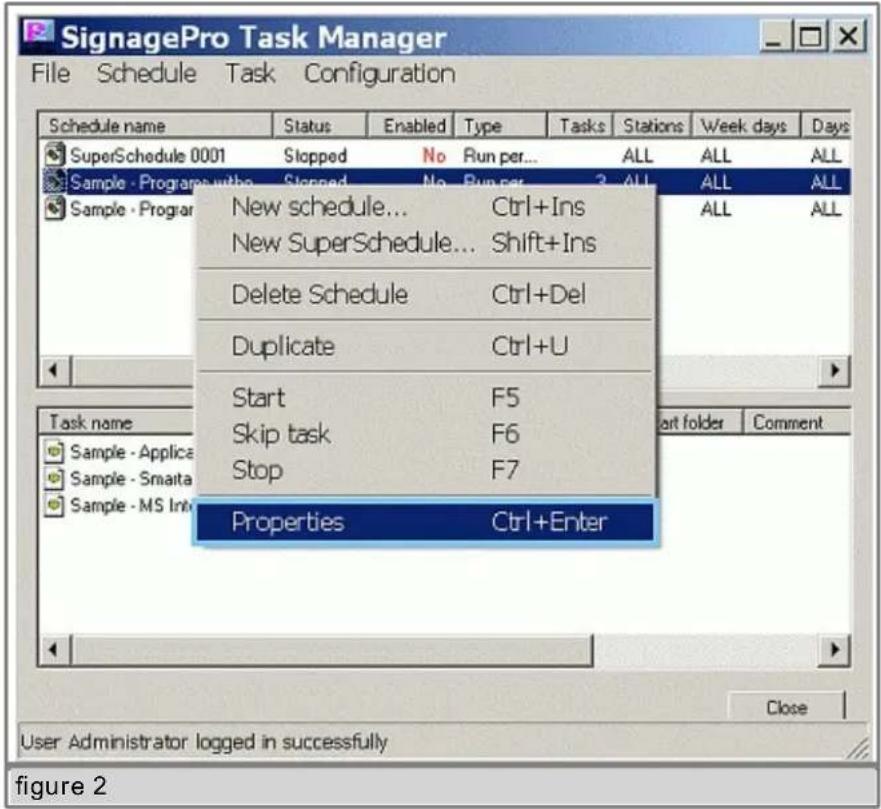This screenshot has height=809, width=881.
Task: Click the Enabled column header
Action: point(410,125)
